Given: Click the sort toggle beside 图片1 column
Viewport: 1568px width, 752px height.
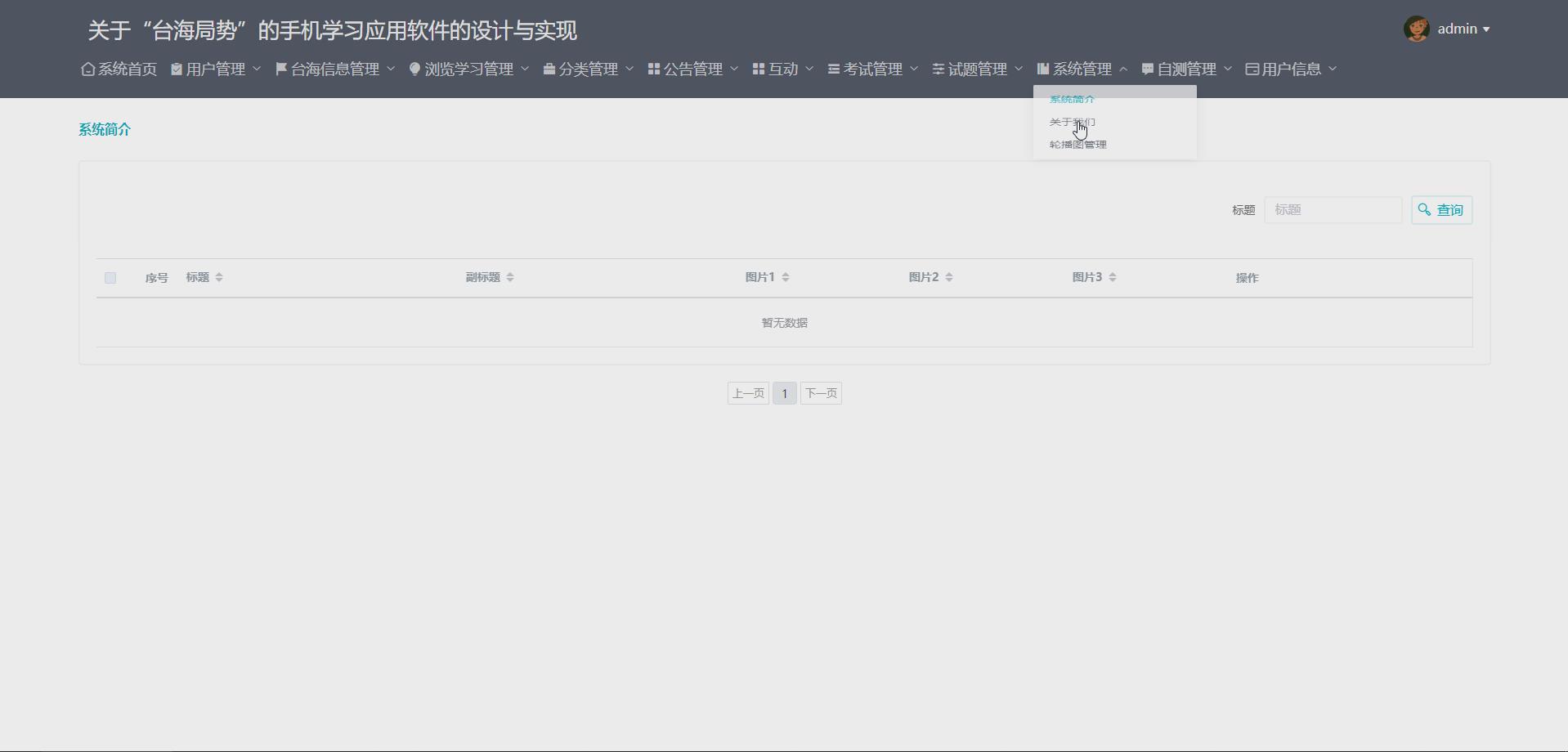Looking at the screenshot, I should [x=786, y=277].
